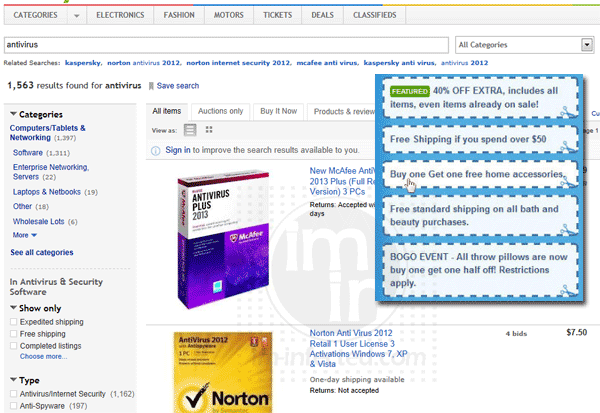This screenshot has width=600, height=413.
Task: Collapse the Type filter section
Action: coord(13,380)
